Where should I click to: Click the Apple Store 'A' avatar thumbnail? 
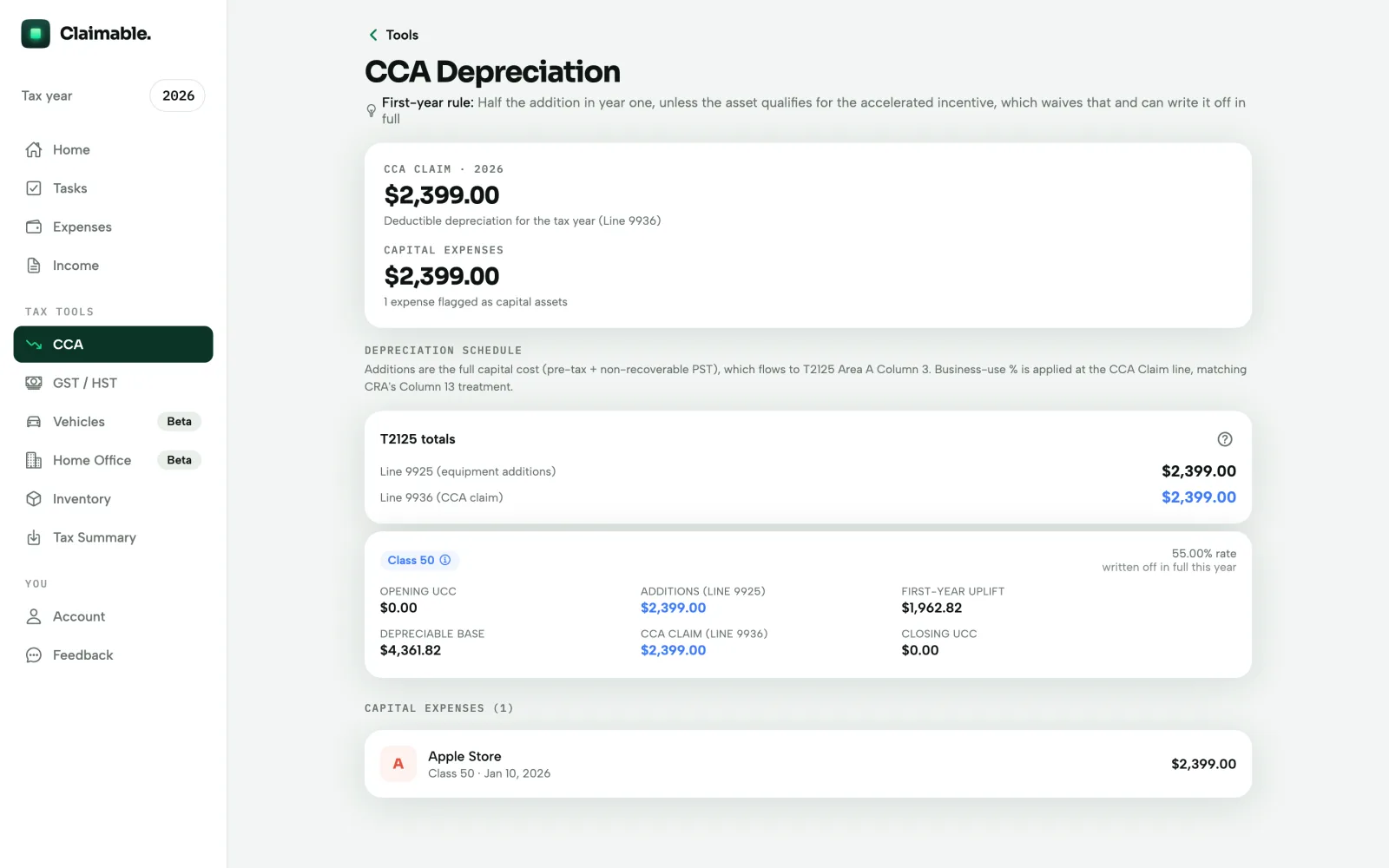[398, 764]
